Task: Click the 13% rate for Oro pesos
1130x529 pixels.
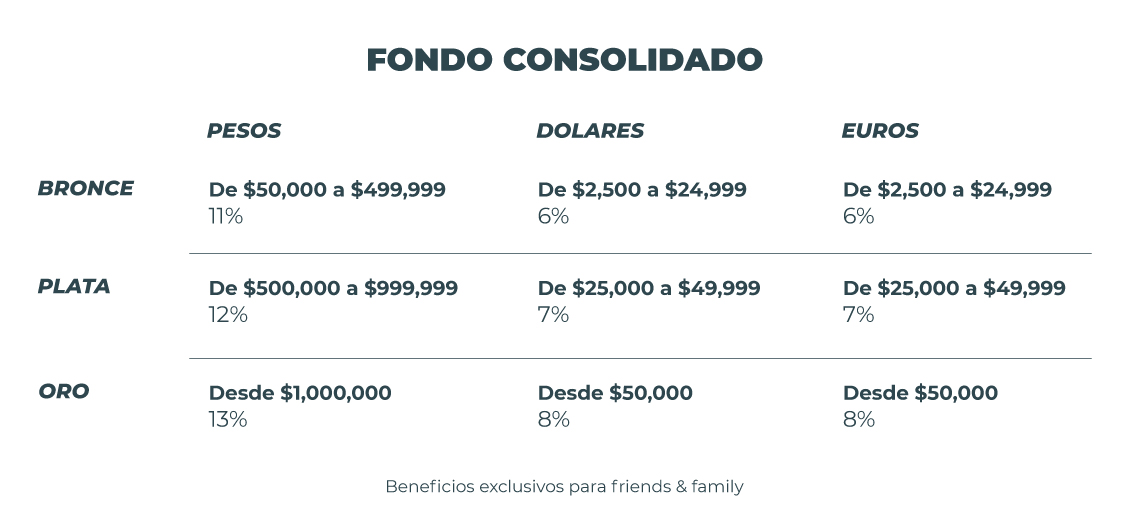Action: 227,419
